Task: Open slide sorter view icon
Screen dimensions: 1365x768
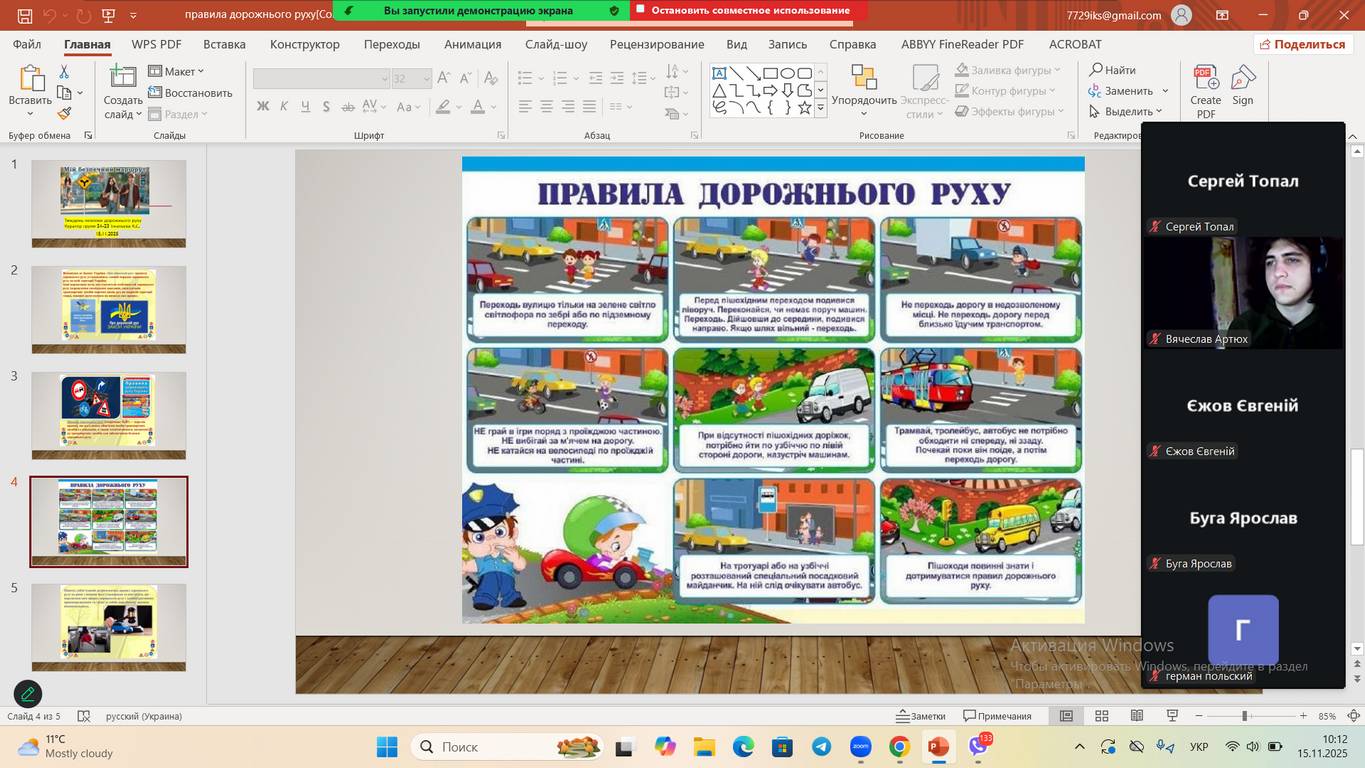Action: (x=1101, y=716)
